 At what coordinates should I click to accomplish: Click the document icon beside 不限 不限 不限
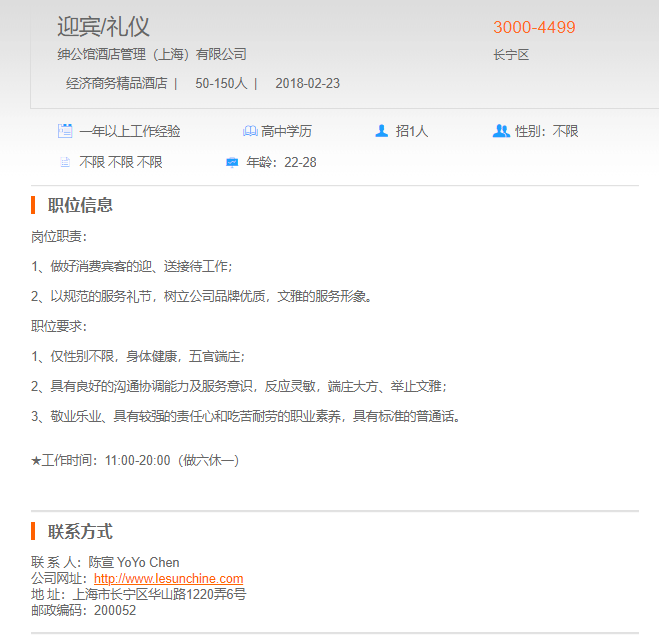(65, 162)
